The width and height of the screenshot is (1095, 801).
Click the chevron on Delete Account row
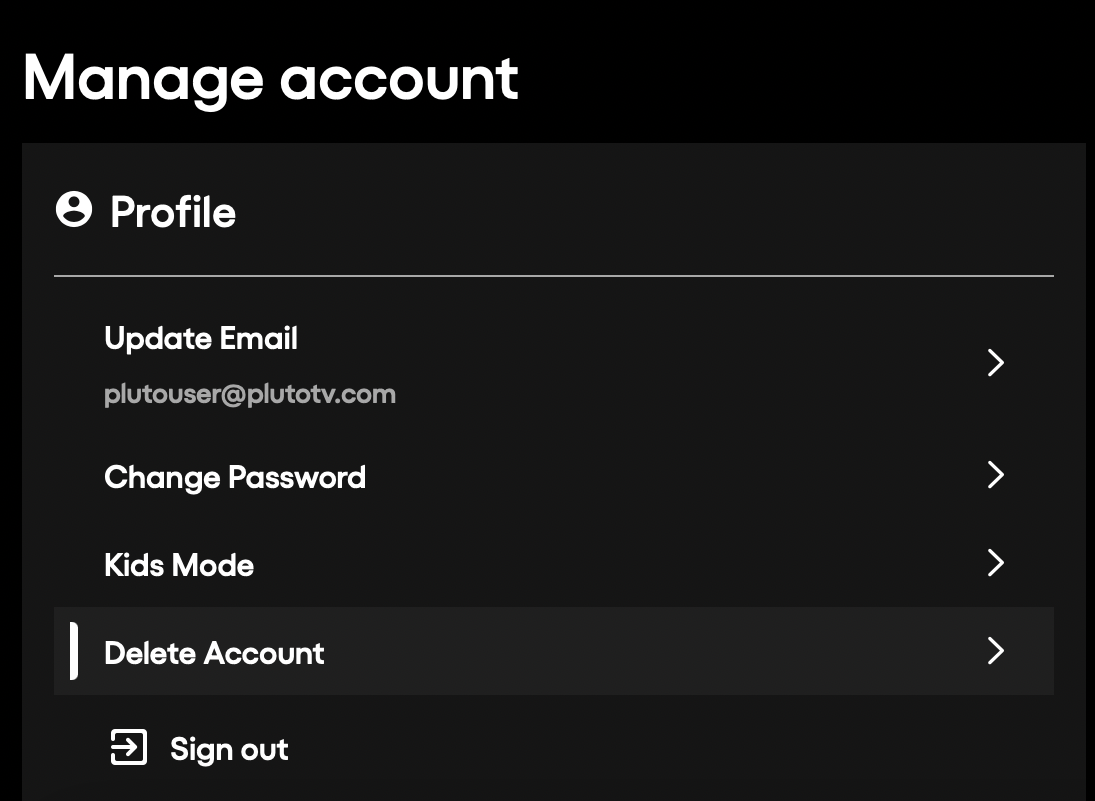tap(995, 651)
